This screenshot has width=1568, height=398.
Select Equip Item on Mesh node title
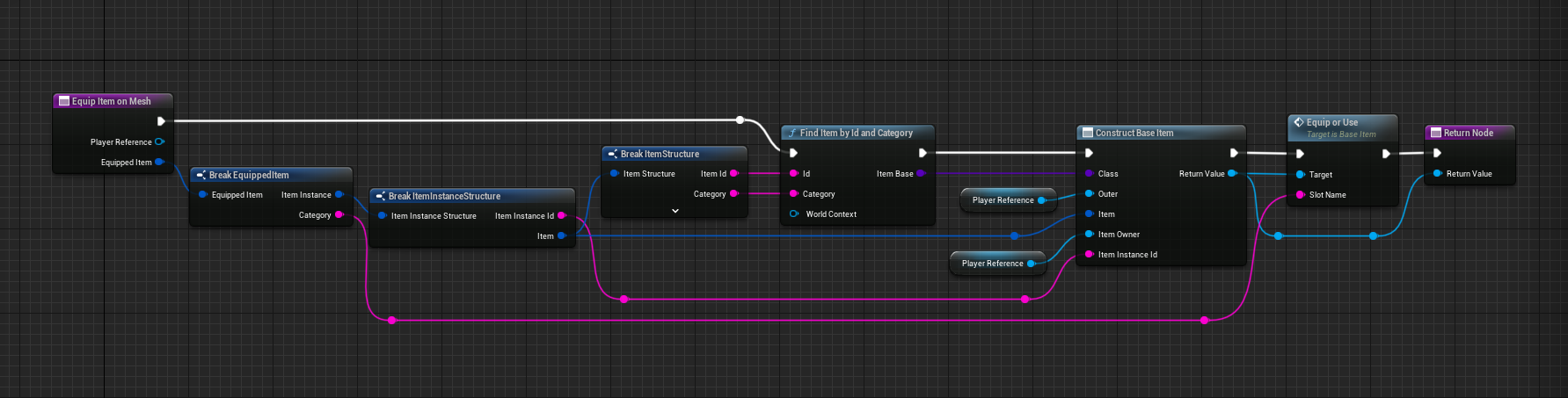[113, 101]
